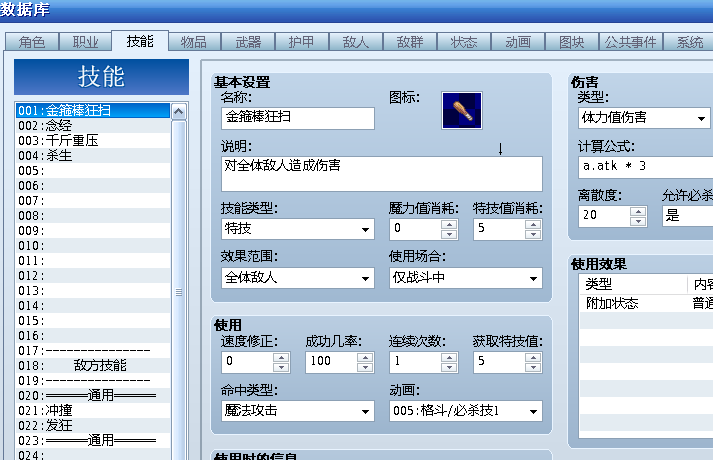Select list entry 018: 敌方技能

click(93, 365)
